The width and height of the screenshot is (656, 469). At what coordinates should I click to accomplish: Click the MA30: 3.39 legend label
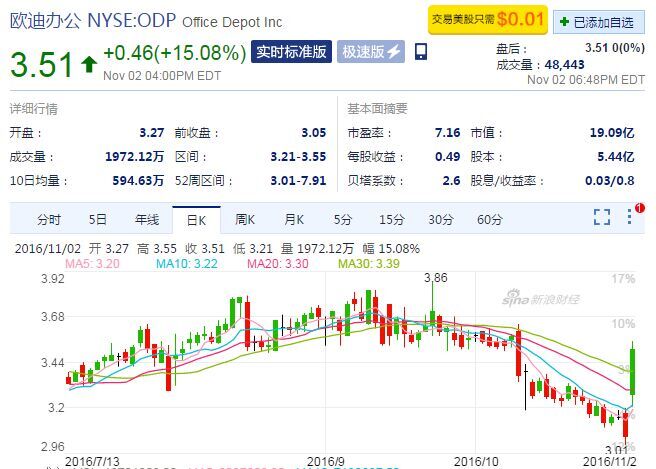(369, 264)
